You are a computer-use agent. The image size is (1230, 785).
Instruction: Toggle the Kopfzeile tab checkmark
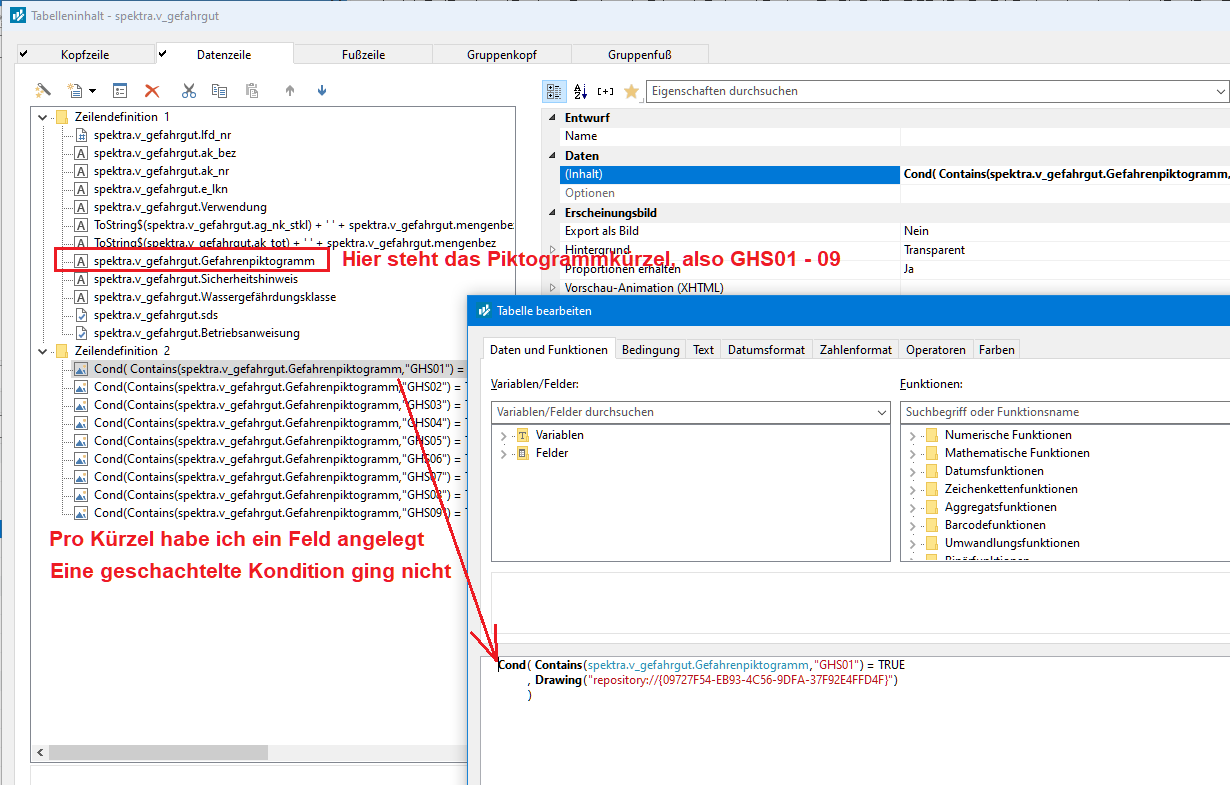pos(23,54)
